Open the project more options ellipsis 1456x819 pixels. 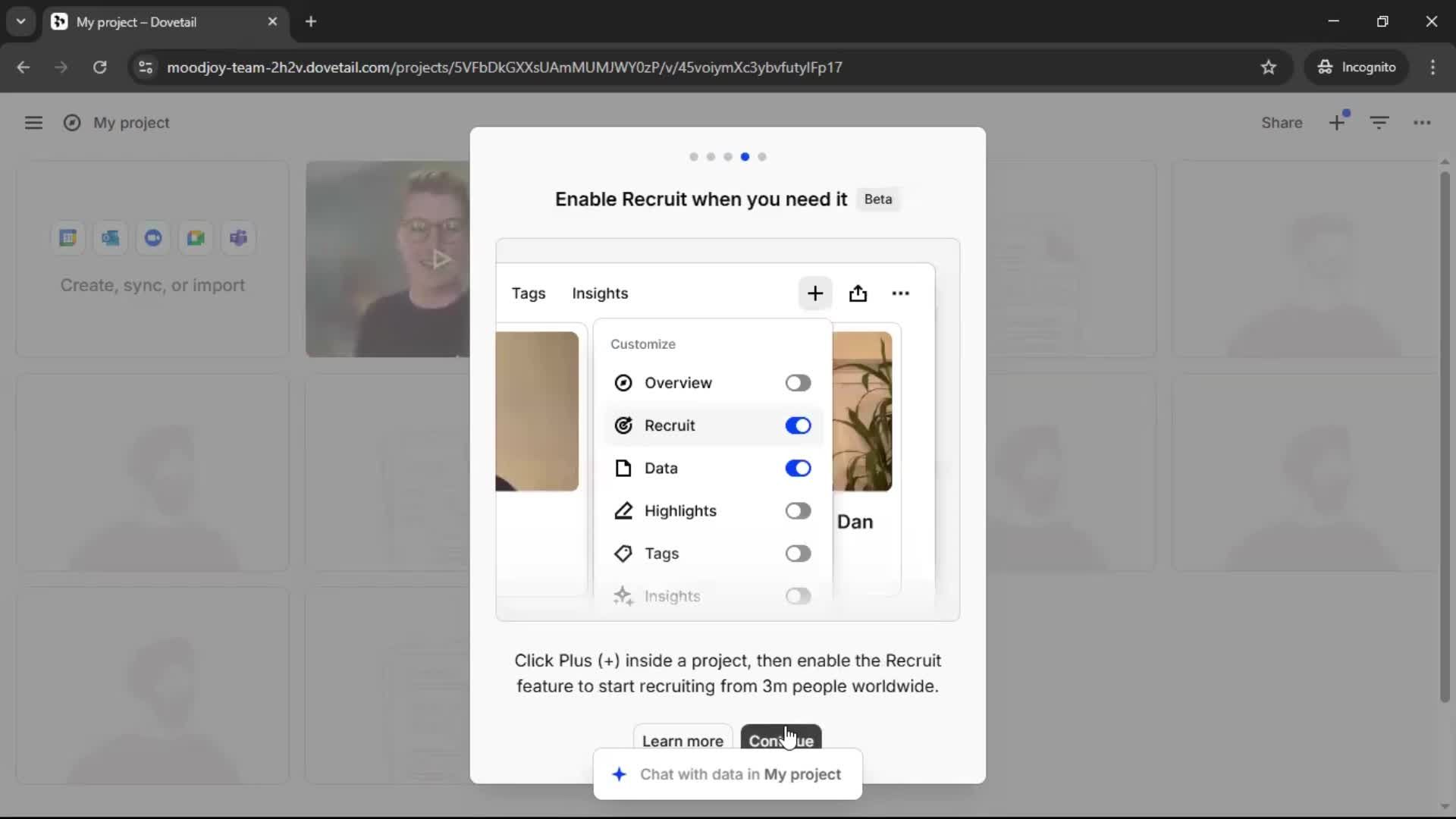[1422, 123]
